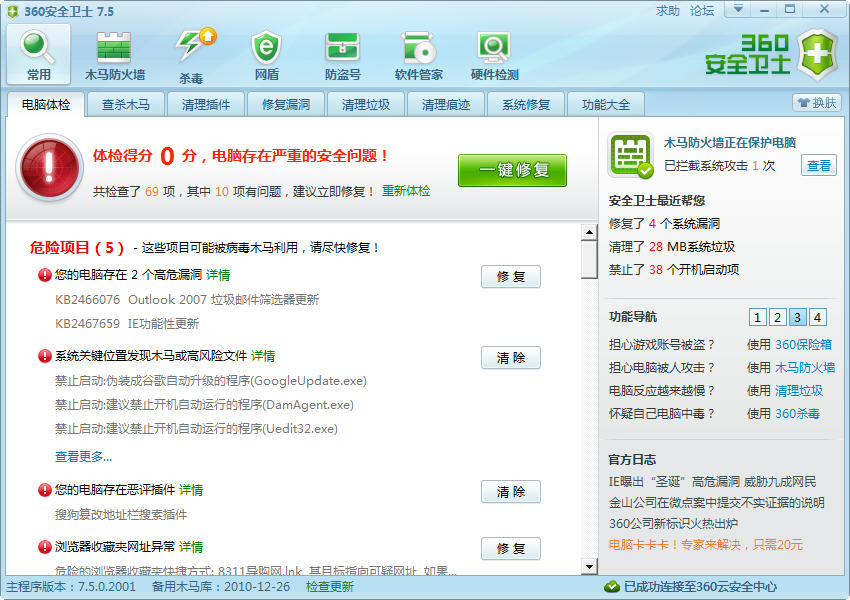Open the 木马防火墙 link in 功能导航
This screenshot has height=600, width=850.
[x=805, y=367]
